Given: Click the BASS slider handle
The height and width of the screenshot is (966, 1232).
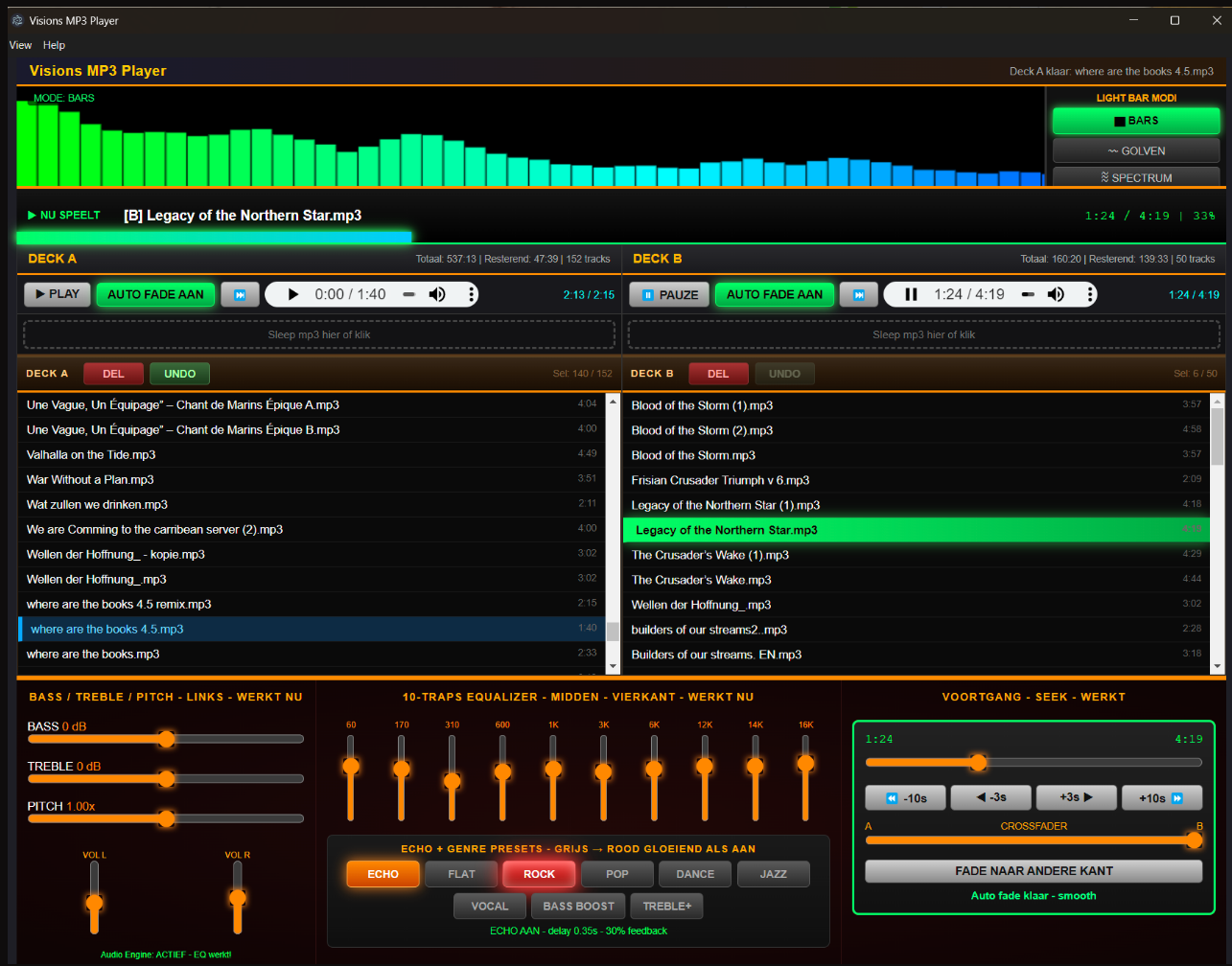Looking at the screenshot, I should [167, 739].
